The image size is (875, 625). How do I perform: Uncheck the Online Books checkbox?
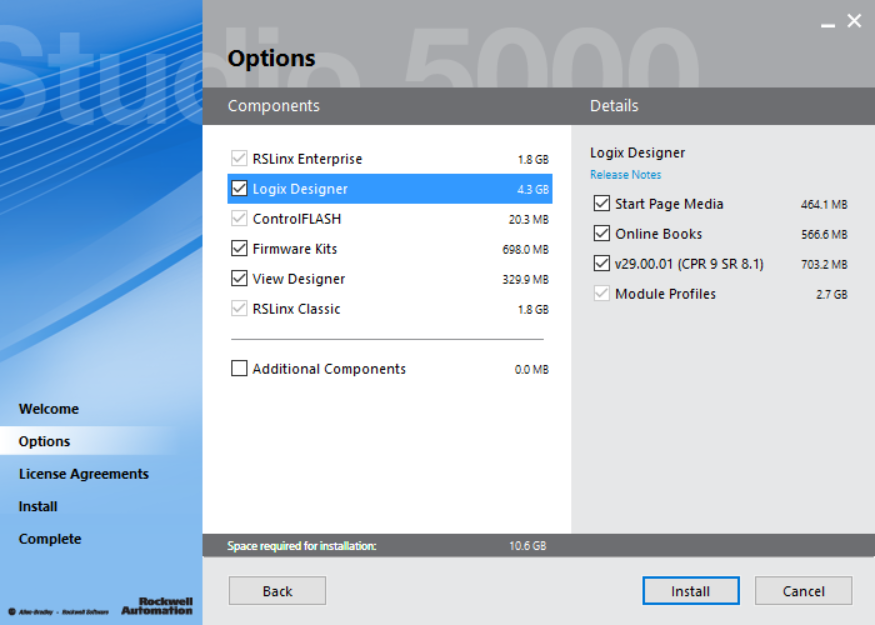pos(602,233)
